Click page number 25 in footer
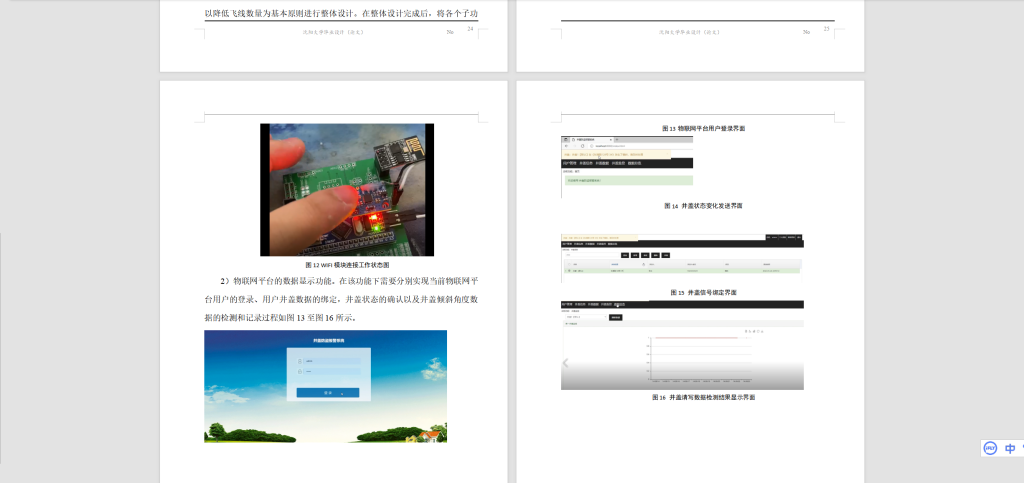 coord(826,29)
